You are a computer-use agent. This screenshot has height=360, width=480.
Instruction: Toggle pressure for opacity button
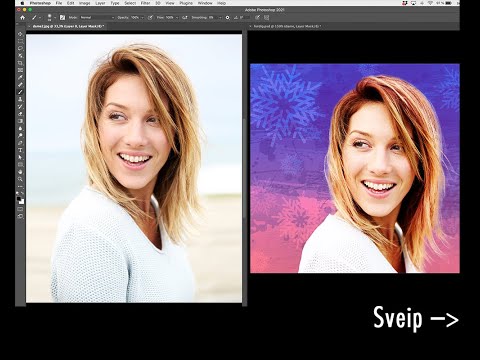coord(150,17)
